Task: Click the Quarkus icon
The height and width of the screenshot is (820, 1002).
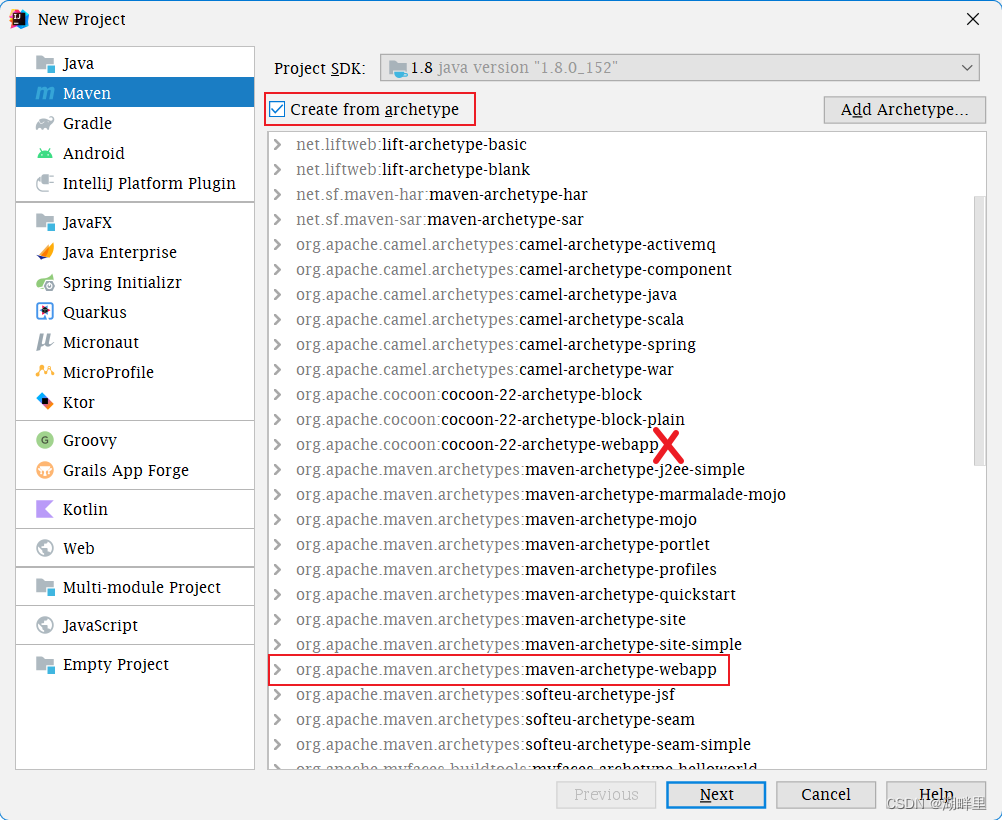Action: pos(45,312)
